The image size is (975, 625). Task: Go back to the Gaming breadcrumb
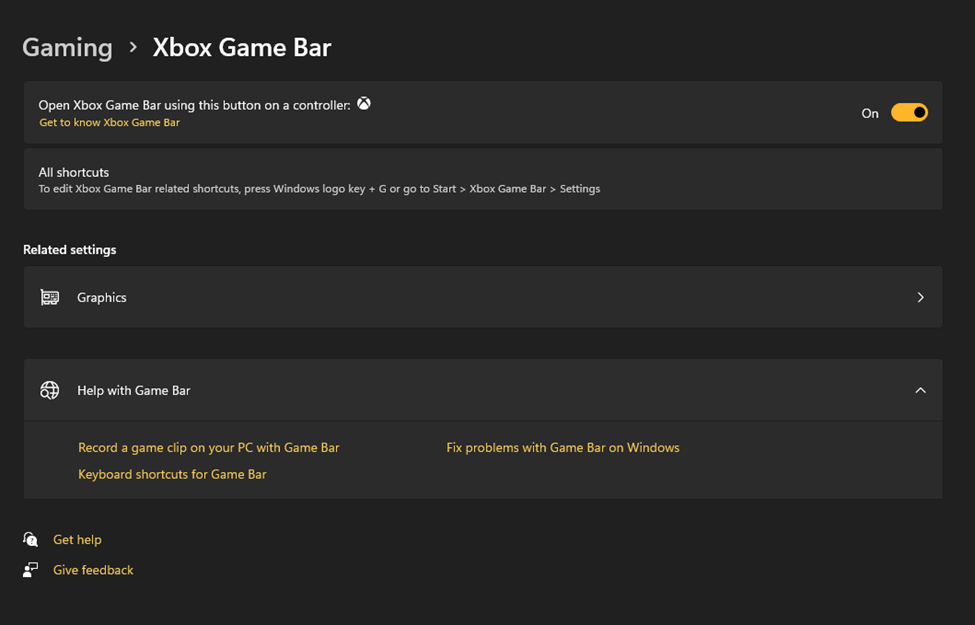click(x=67, y=47)
